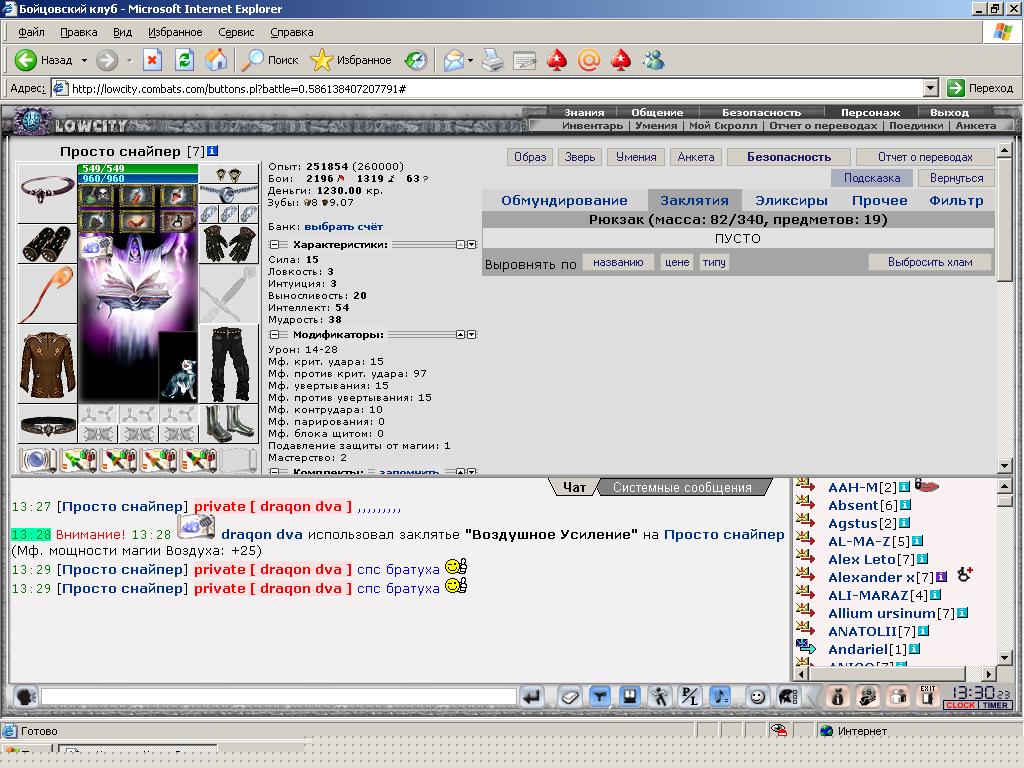The image size is (1024, 768).
Task: Switch to the Эликсиры tab
Action: point(791,200)
